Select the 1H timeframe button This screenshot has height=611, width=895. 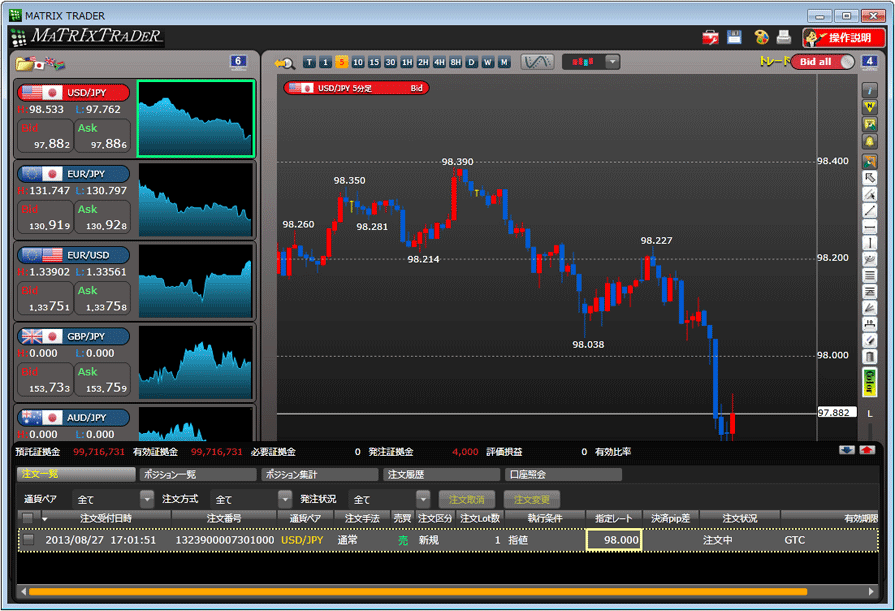coord(406,62)
